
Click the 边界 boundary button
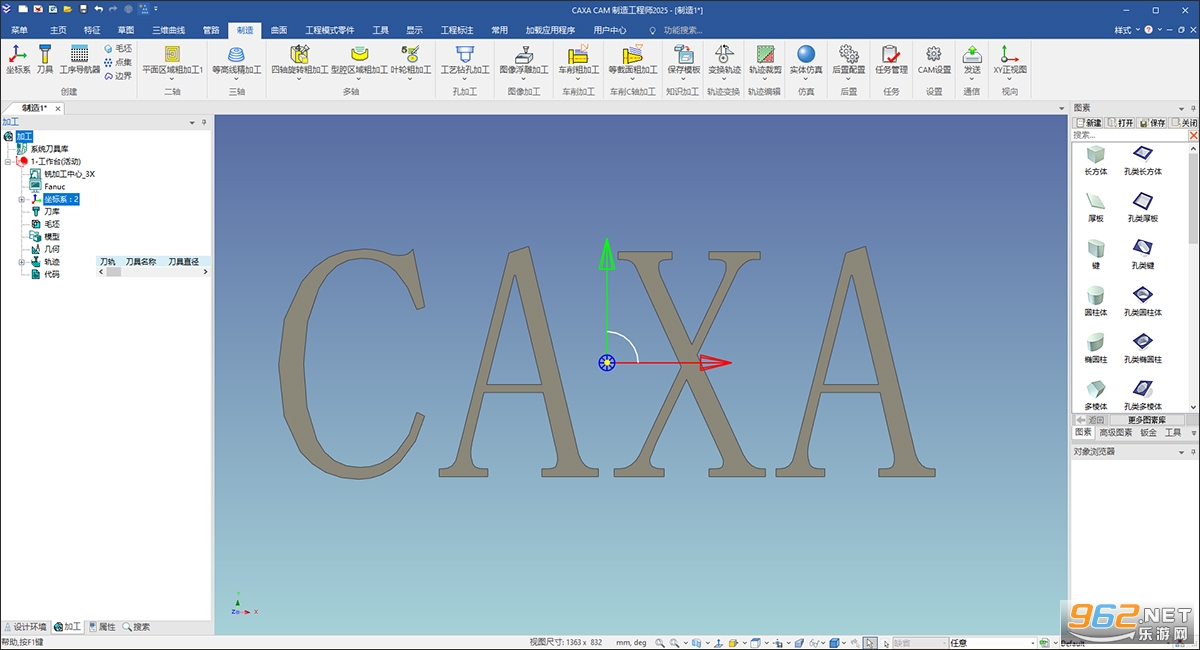click(118, 76)
